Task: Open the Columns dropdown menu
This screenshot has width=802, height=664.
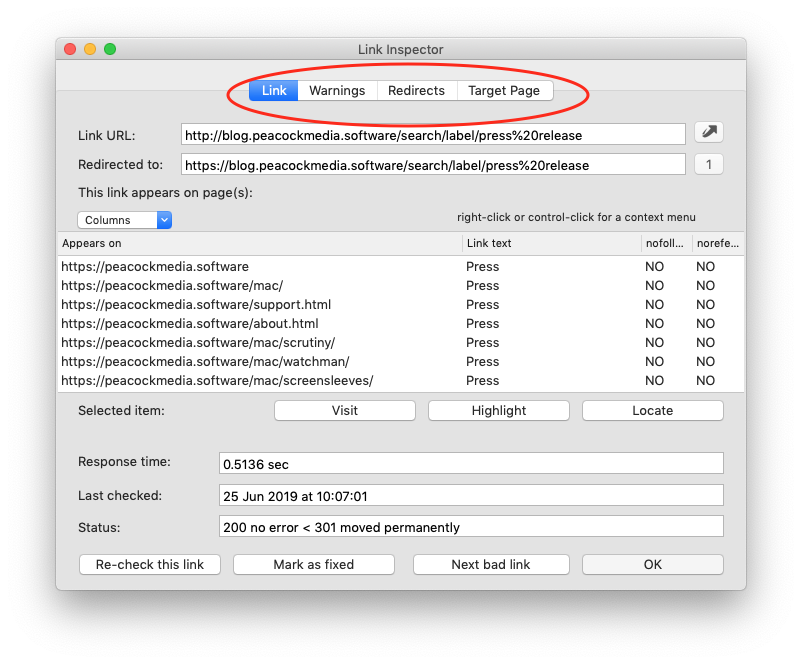Action: pos(124,220)
